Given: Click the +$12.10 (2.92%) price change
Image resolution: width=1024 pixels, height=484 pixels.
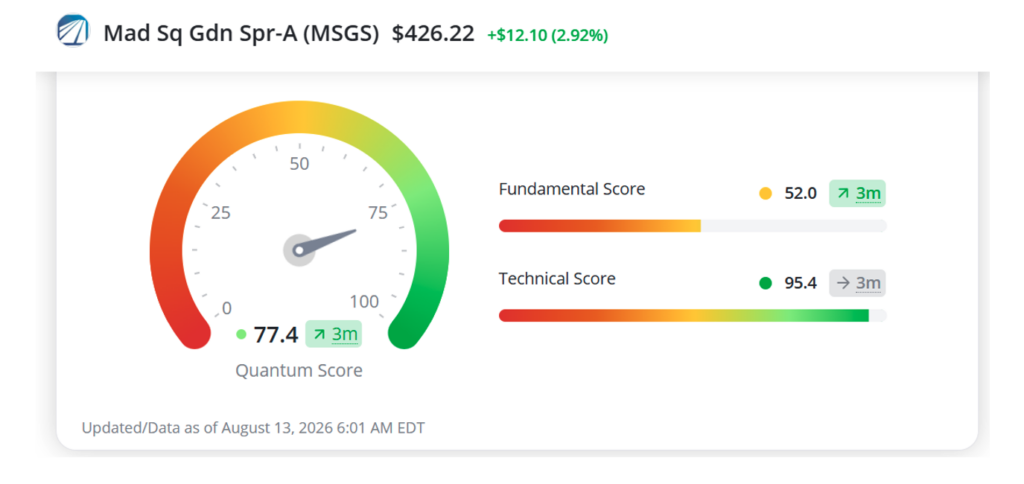Looking at the screenshot, I should click(547, 35).
